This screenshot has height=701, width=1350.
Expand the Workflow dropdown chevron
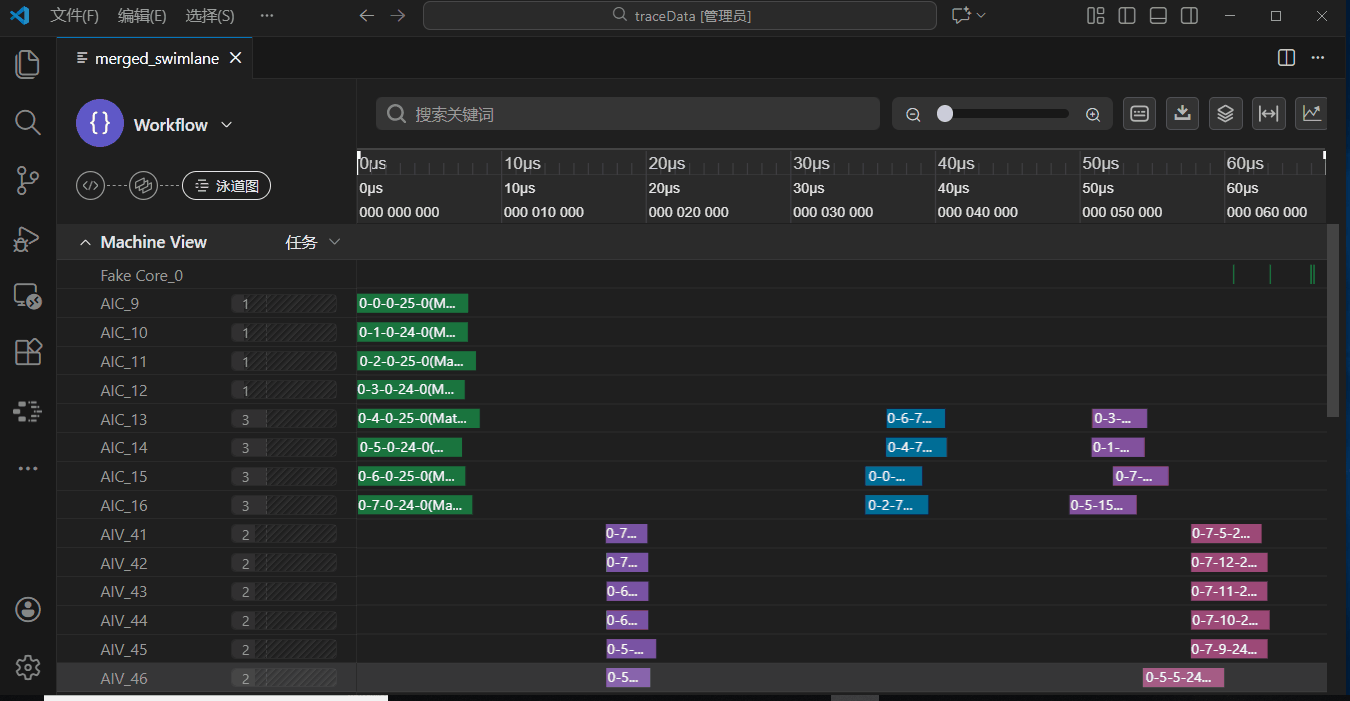click(x=226, y=125)
